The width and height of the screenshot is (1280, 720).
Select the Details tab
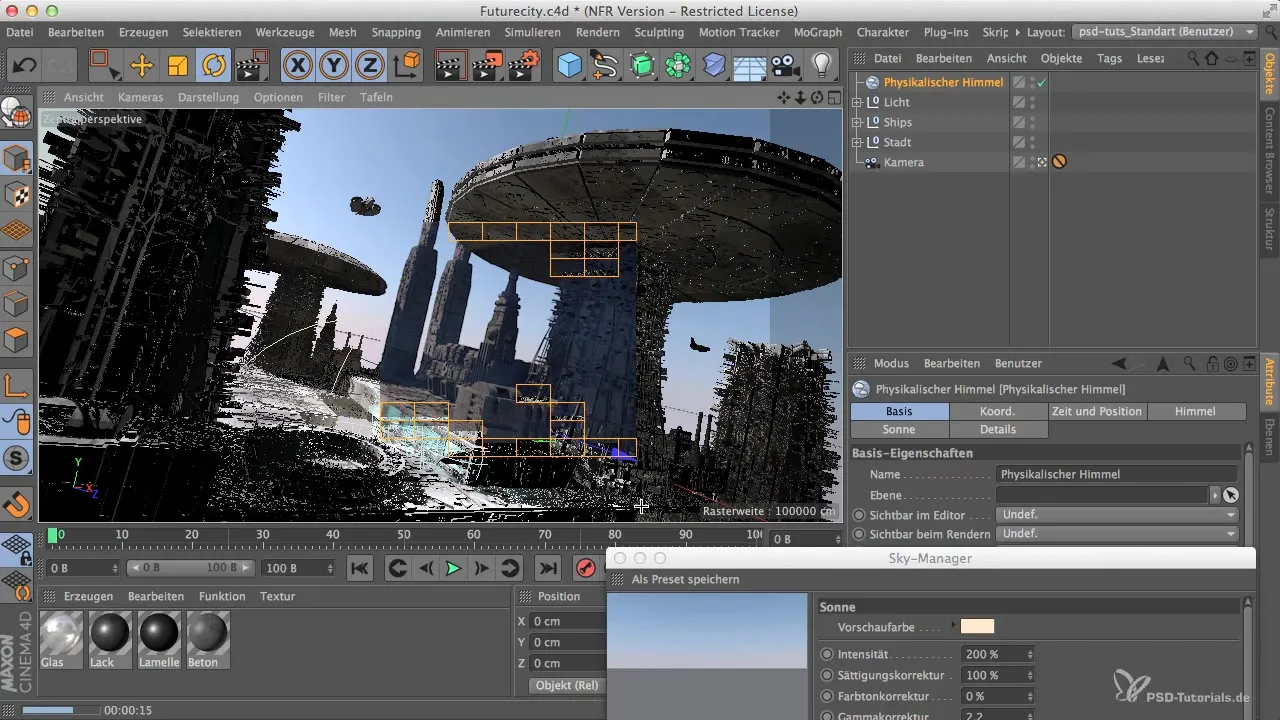coord(998,429)
